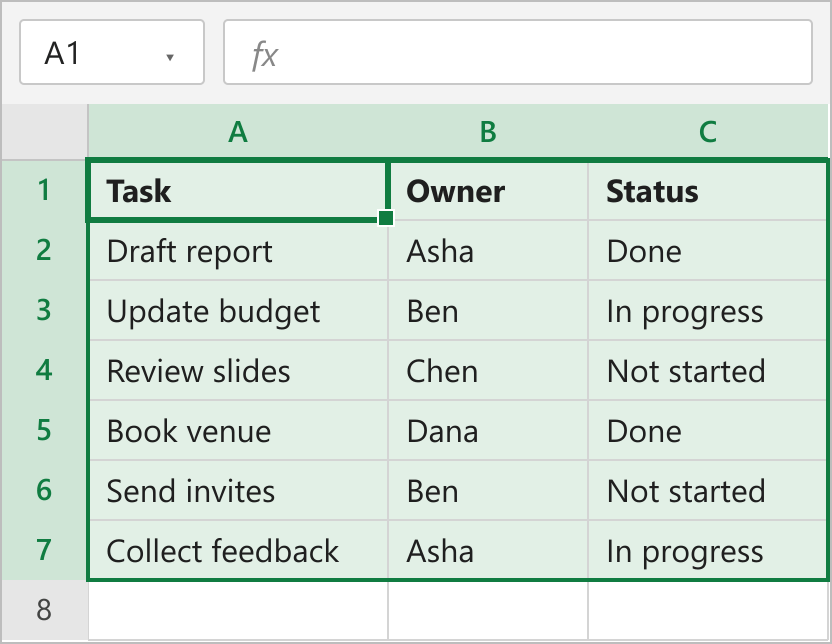Viewport: 832px width, 644px height.
Task: Select the Task header cell
Action: pos(238,190)
